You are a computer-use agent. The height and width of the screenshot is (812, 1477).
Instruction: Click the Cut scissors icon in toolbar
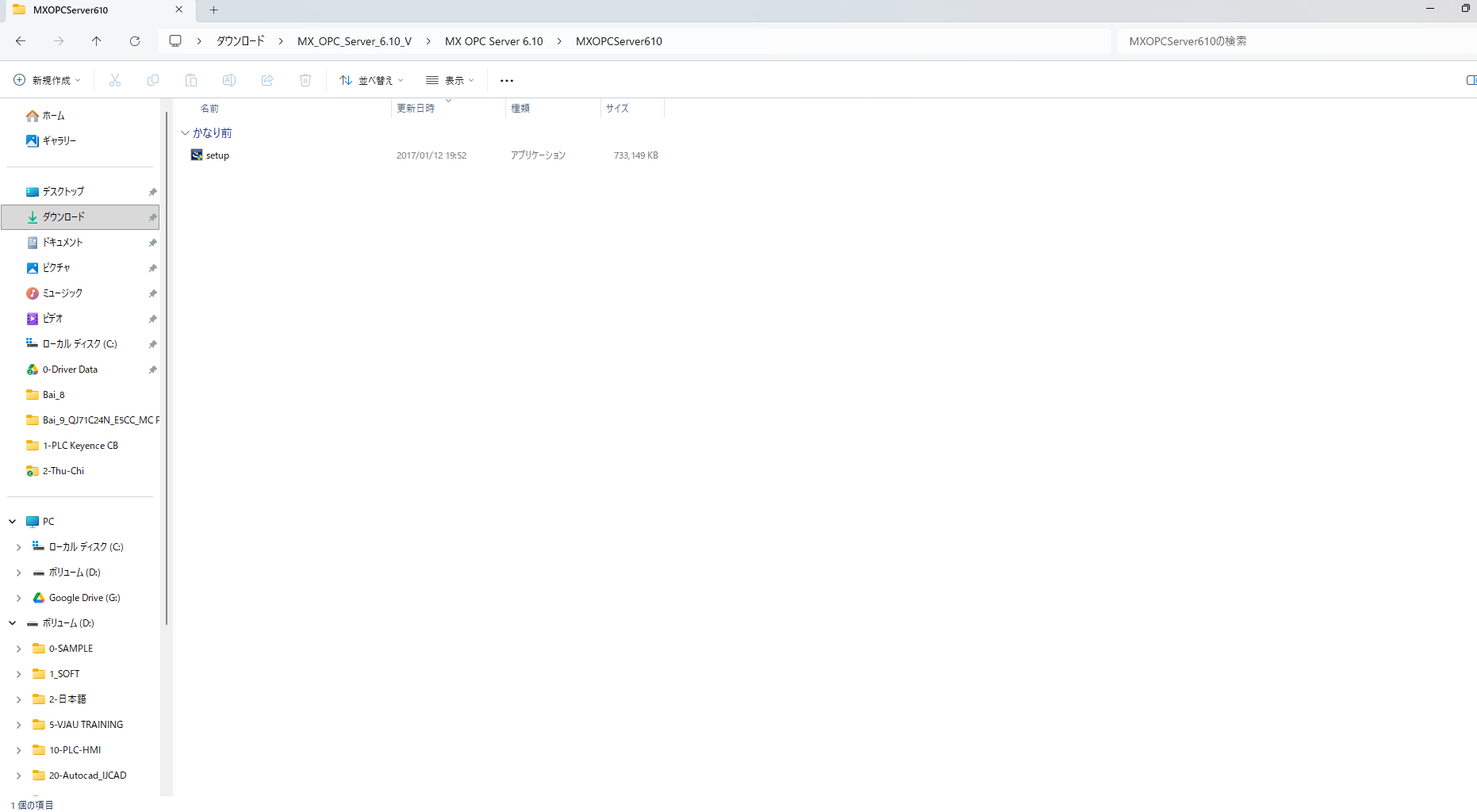click(115, 80)
